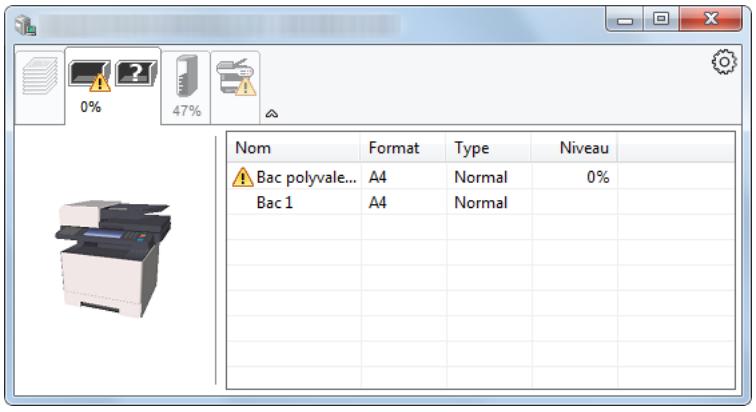Sort by the Niveau column header
756x412 pixels.
point(574,148)
